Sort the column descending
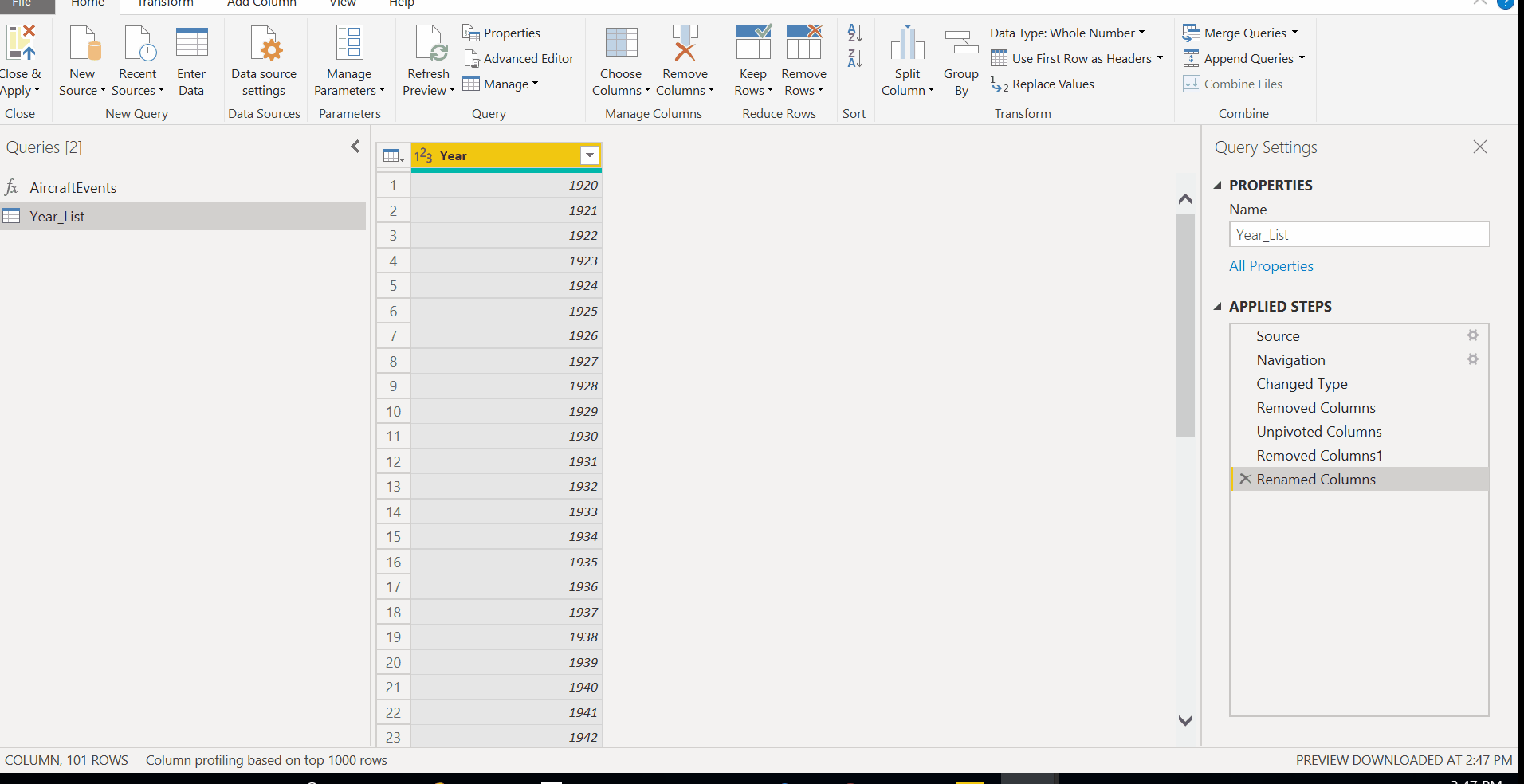Viewport: 1524px width, 784px height. 854,58
